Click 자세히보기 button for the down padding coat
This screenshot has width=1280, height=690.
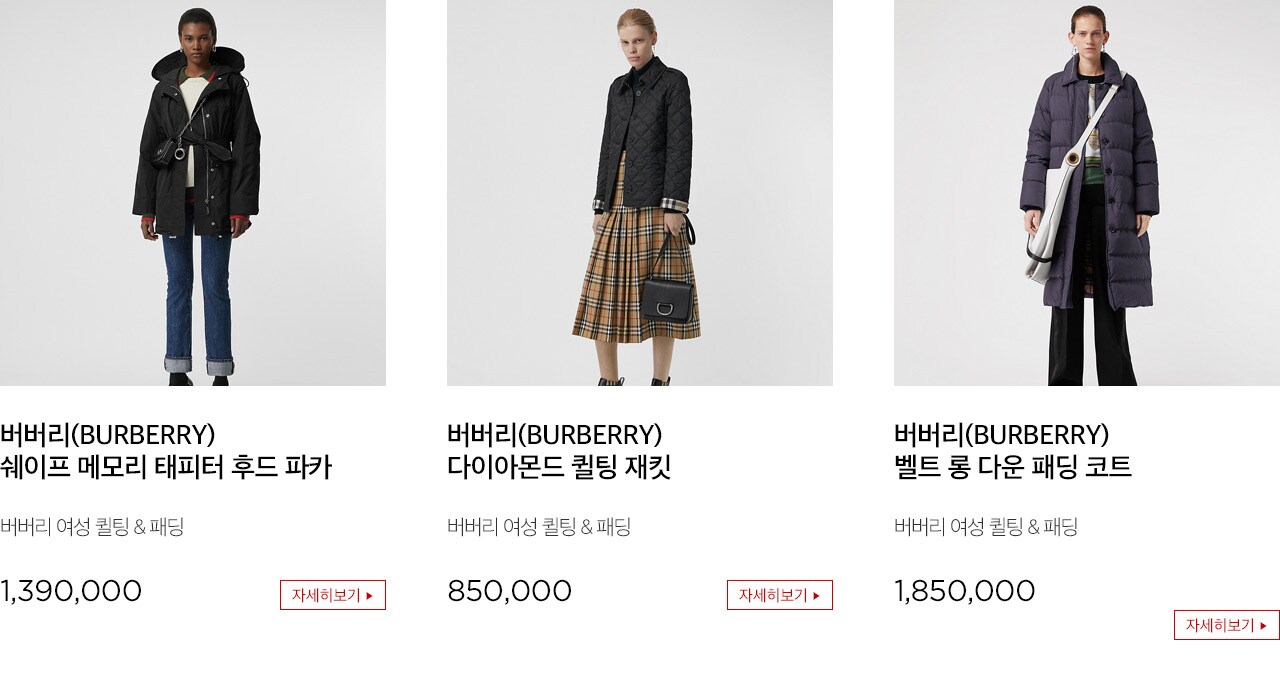coord(1227,625)
